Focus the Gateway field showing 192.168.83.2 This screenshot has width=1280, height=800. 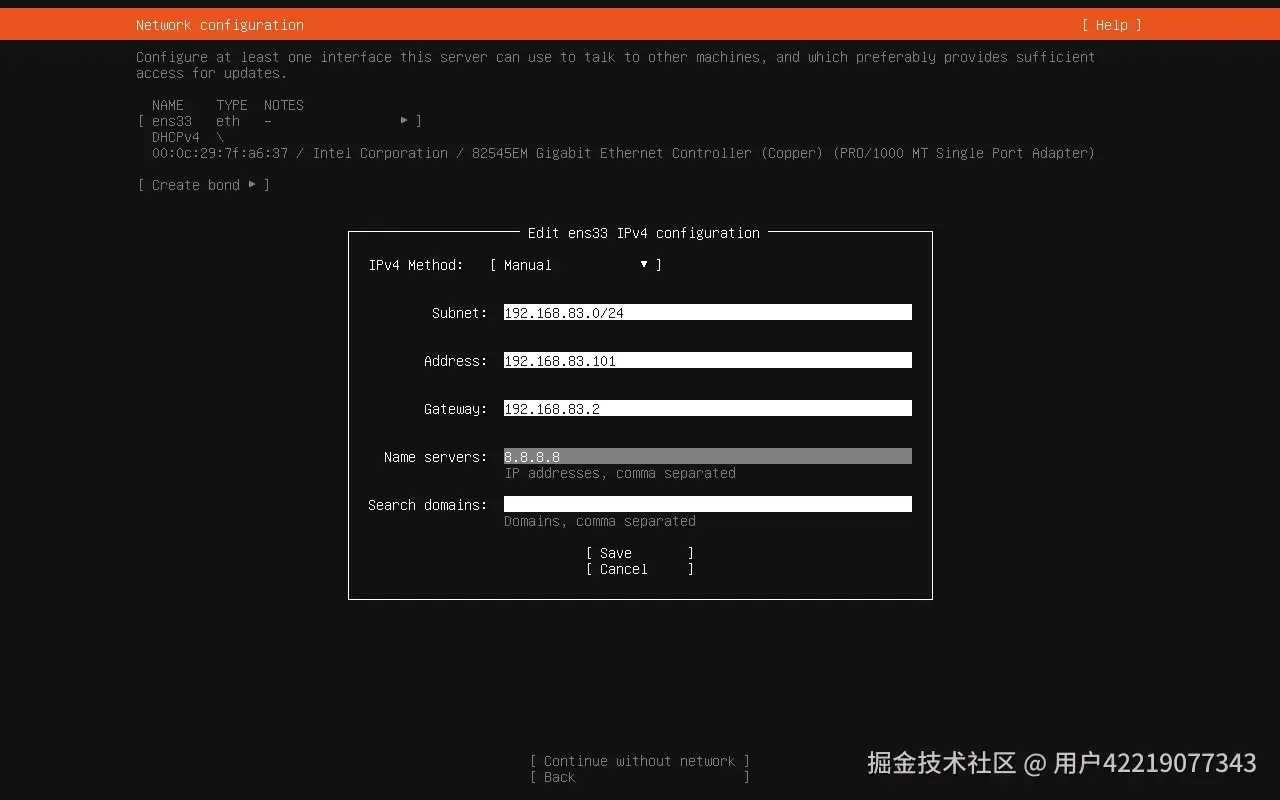point(707,408)
